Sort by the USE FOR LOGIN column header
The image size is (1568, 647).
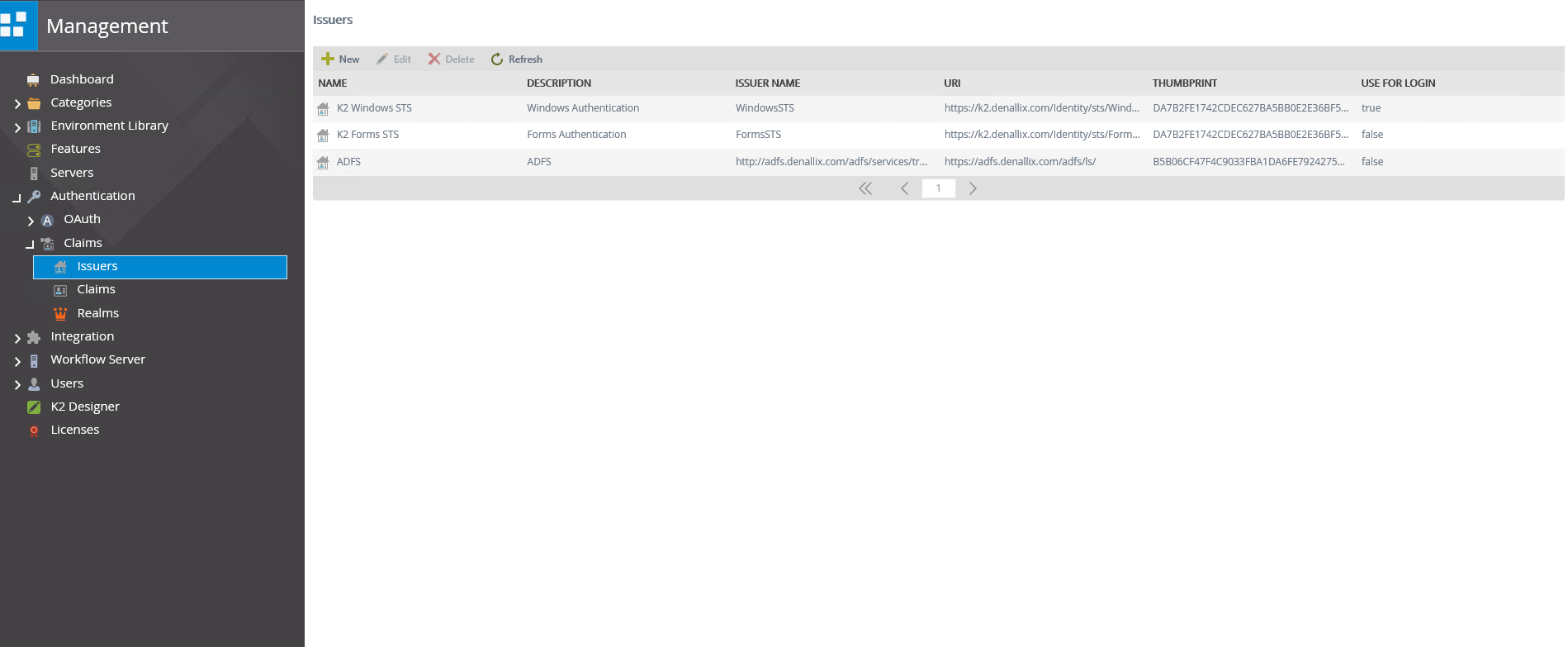(1398, 83)
